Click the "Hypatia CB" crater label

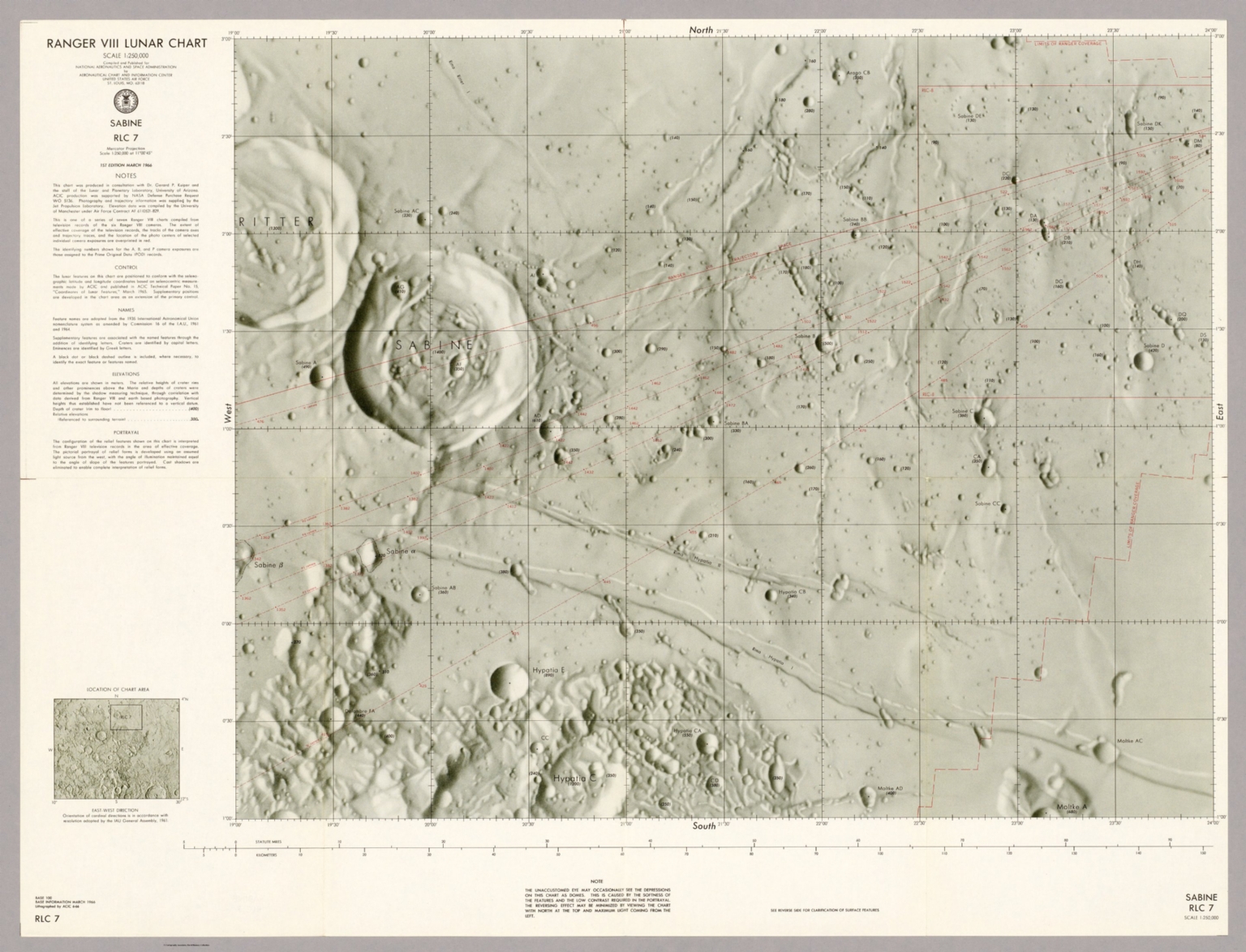792,592
